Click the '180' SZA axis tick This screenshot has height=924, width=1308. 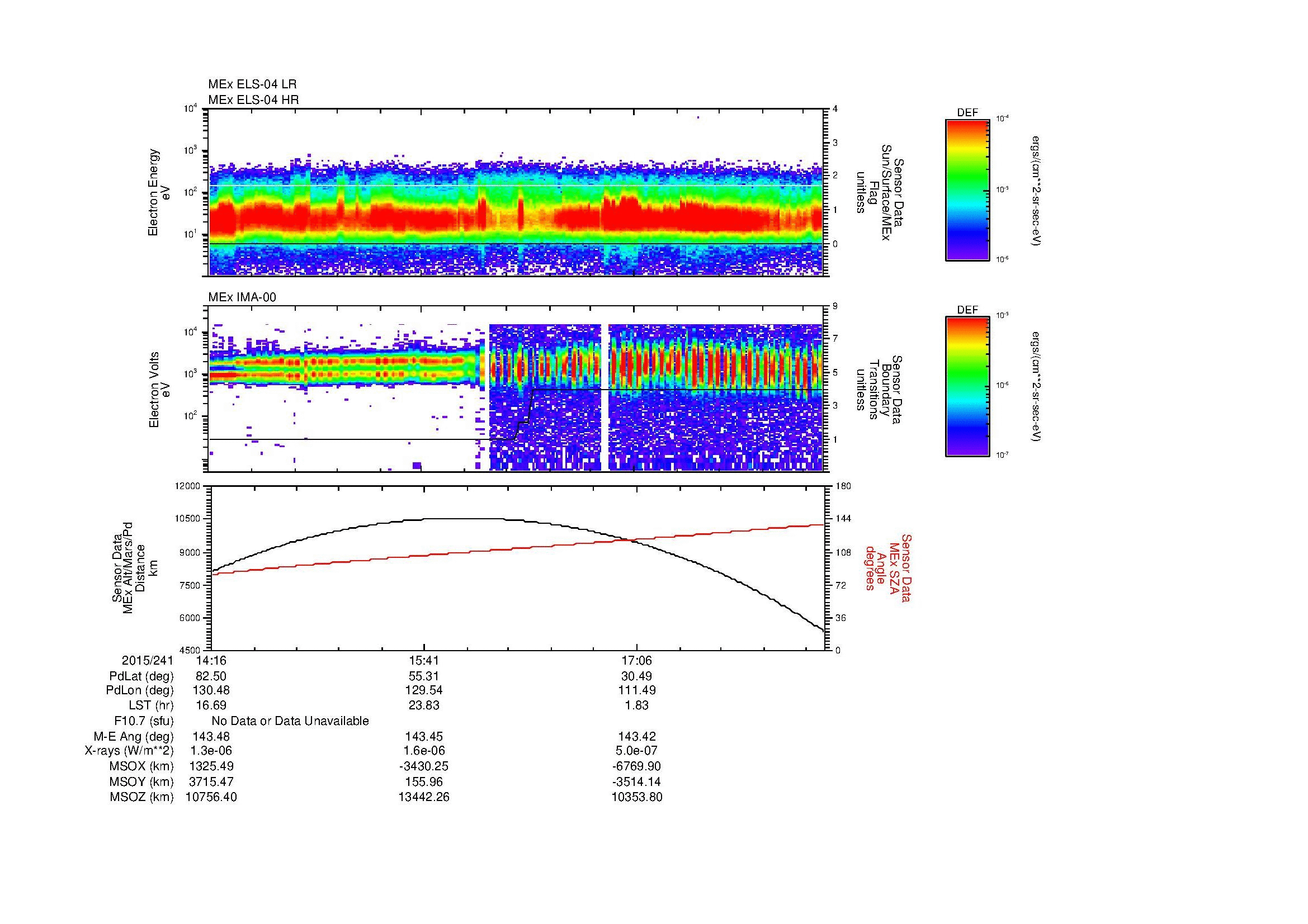coord(843,486)
